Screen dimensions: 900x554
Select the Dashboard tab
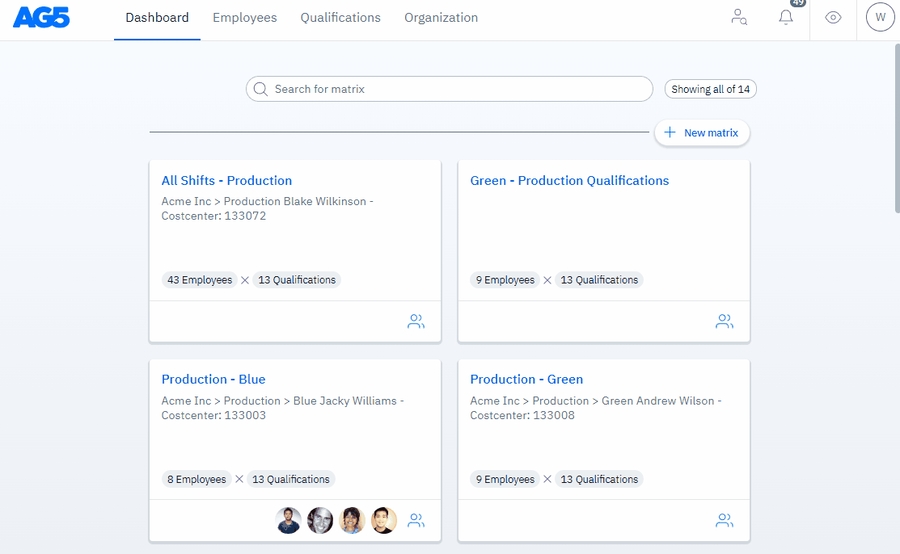157,18
